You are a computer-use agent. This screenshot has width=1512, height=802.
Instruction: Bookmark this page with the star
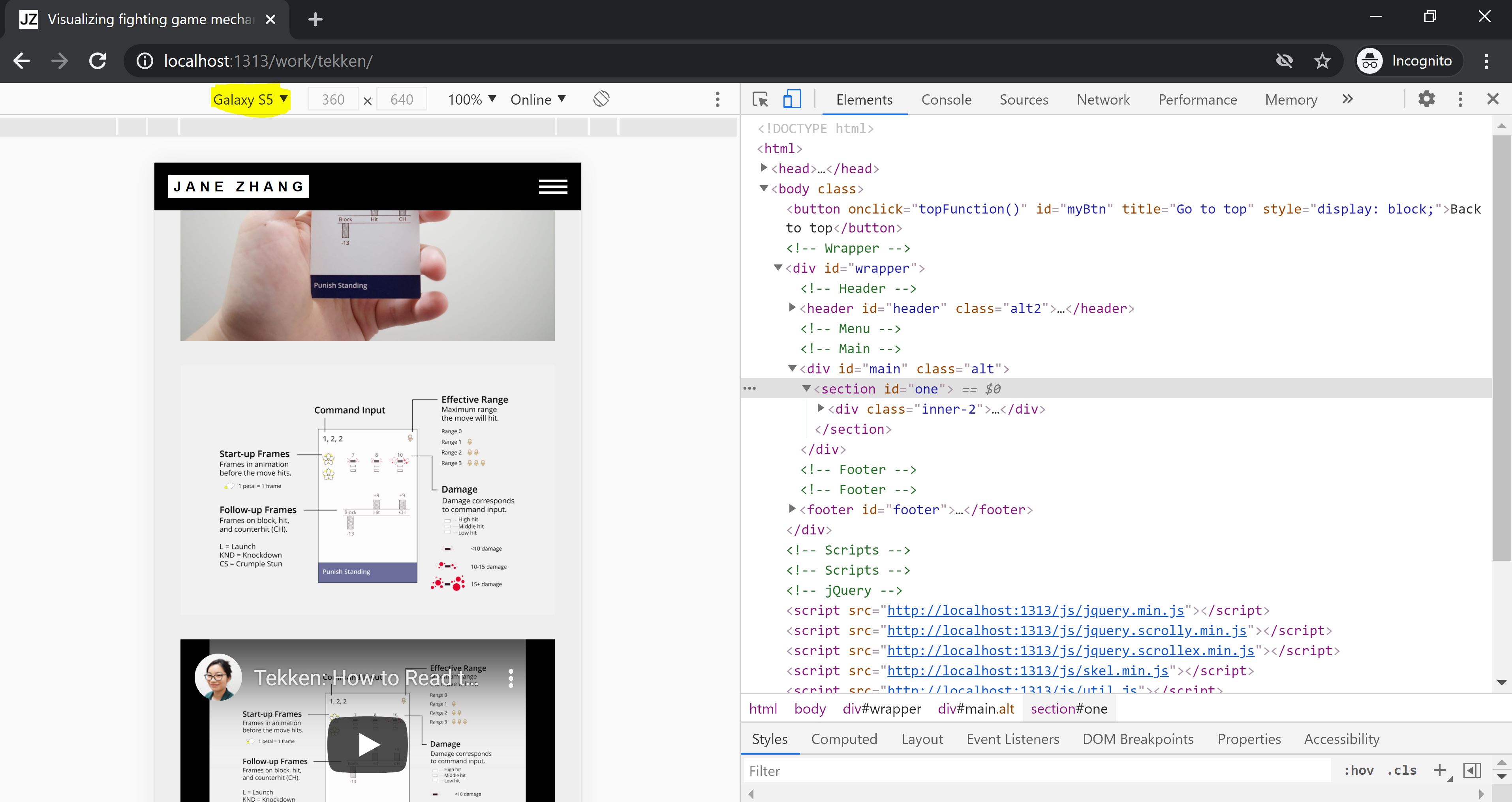tap(1322, 60)
